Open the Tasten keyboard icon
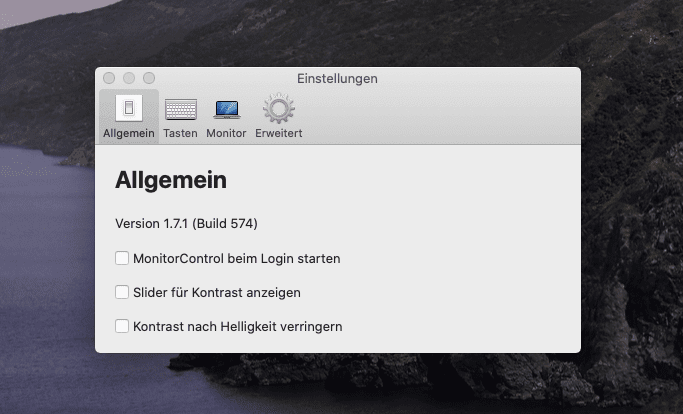The height and width of the screenshot is (414, 683). (181, 109)
